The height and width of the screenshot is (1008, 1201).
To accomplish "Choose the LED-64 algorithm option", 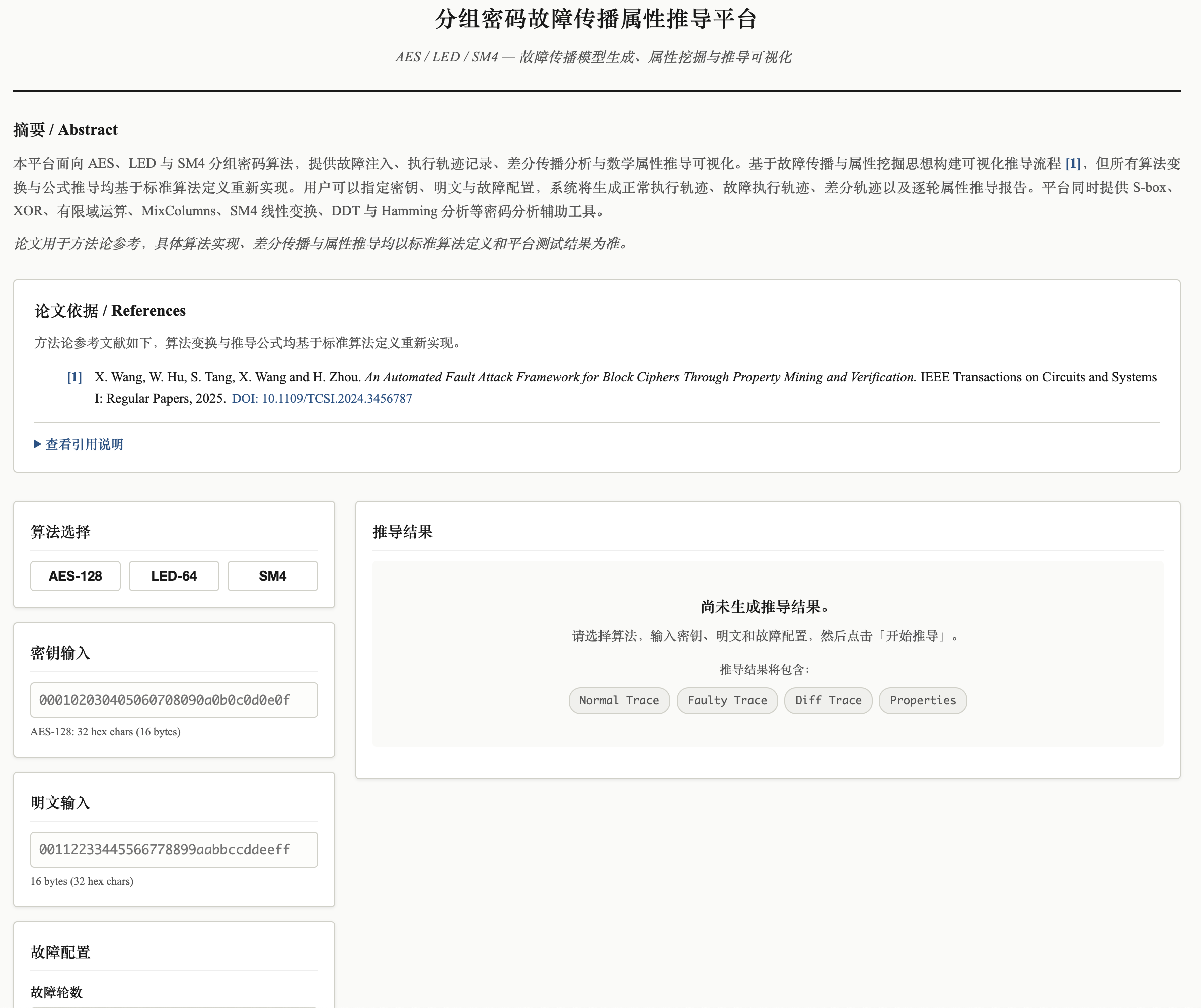I will point(174,575).
